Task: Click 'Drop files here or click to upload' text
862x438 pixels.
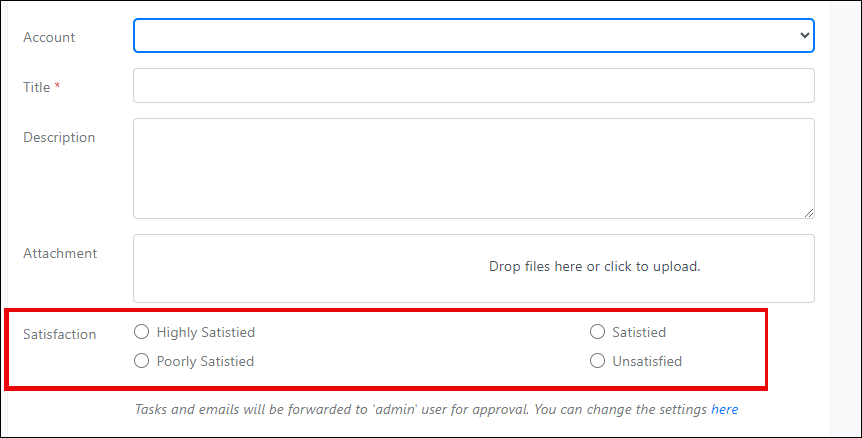Action: pyautogui.click(x=594, y=267)
